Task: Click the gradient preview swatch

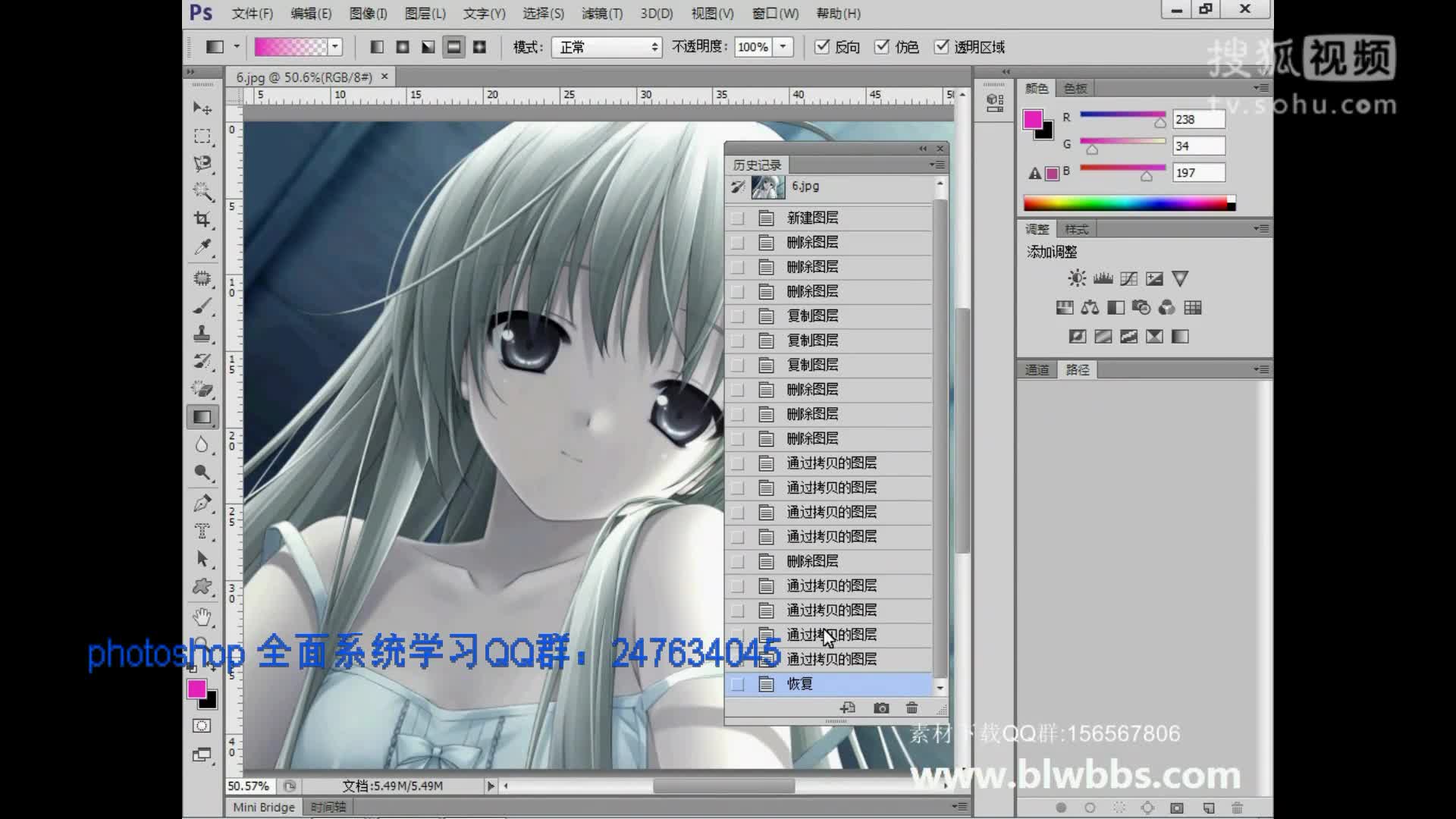Action: (290, 47)
